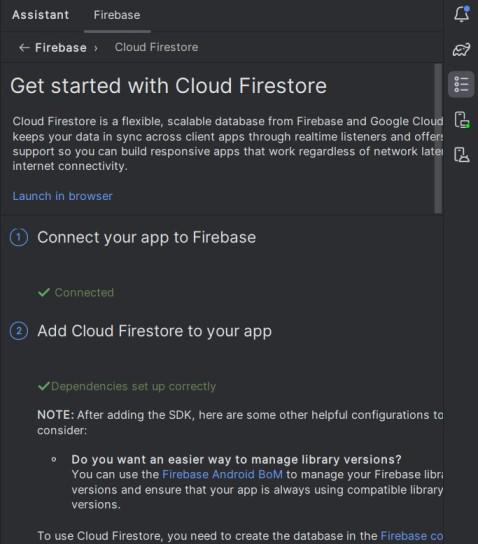478x544 pixels.
Task: Click the green Connected checkmark status
Action: tap(76, 293)
